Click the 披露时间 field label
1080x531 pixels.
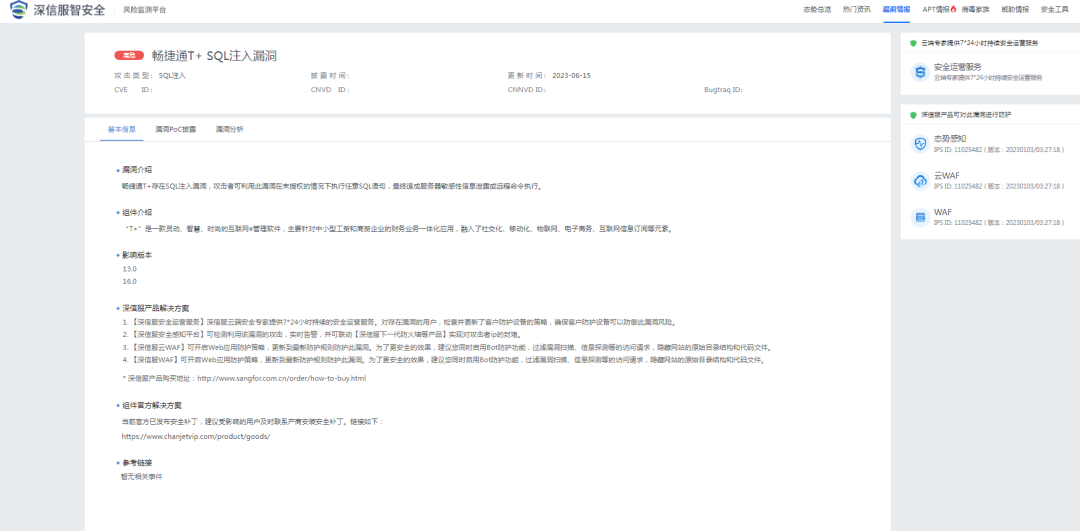[x=331, y=76]
